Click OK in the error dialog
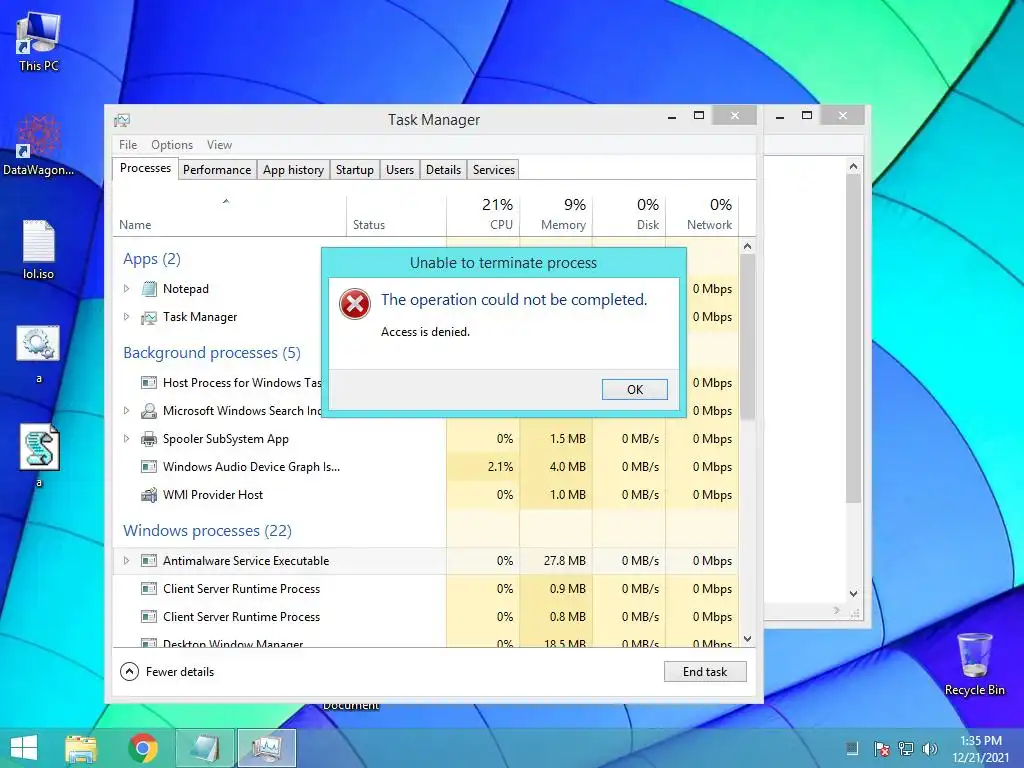The width and height of the screenshot is (1024, 768). (x=634, y=389)
